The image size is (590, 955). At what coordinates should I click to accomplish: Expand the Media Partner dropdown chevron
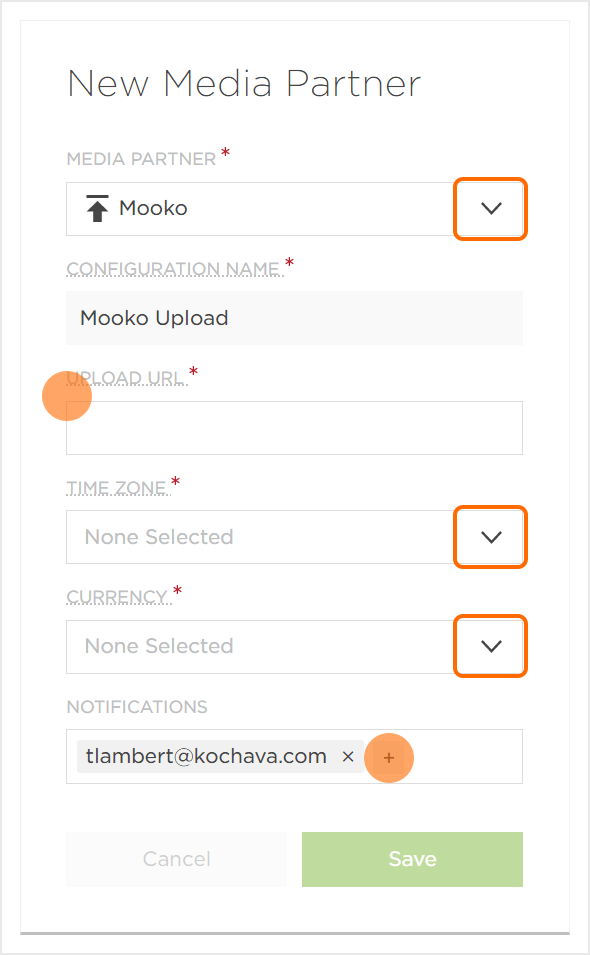pos(491,209)
